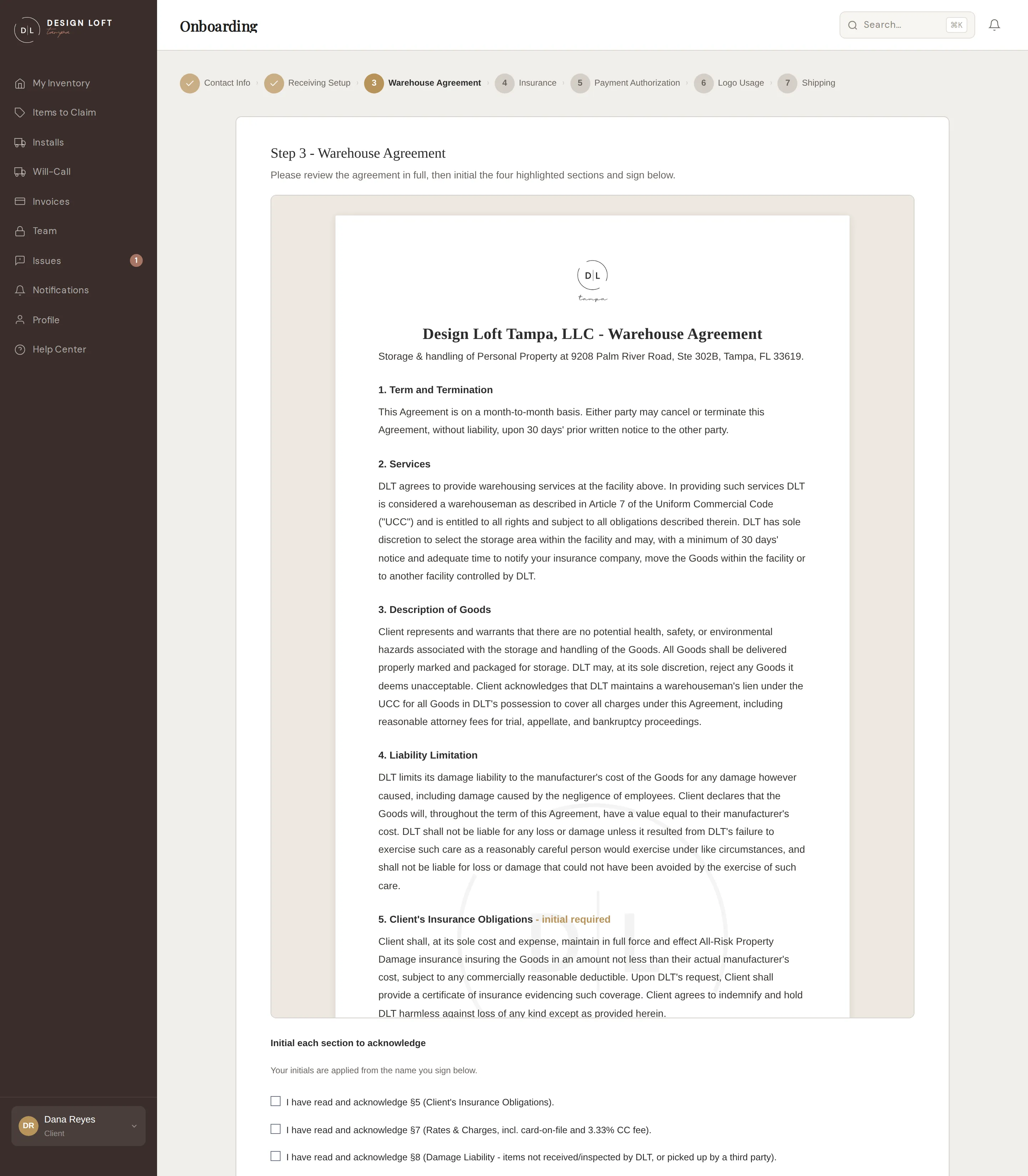
Task: Click the Notifications bell icon in sidebar
Action: (20, 290)
